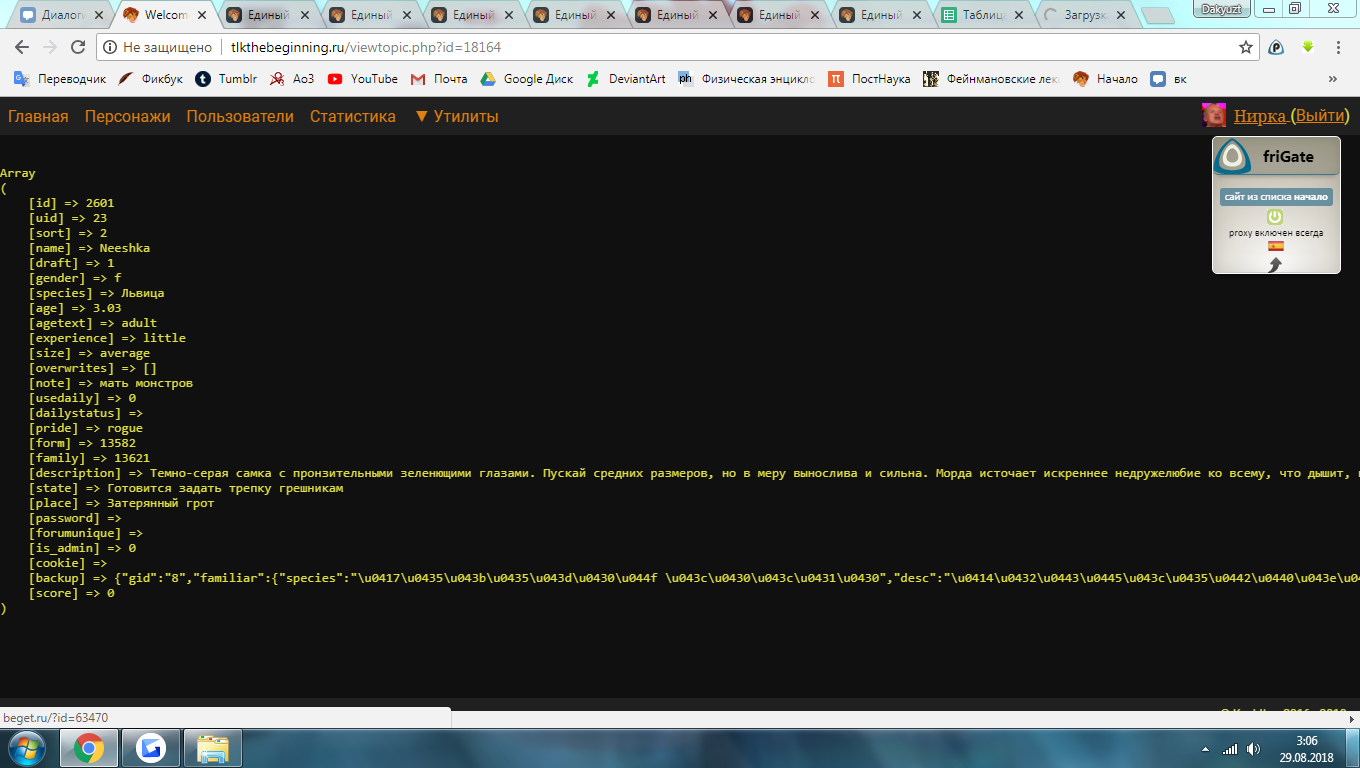The height and width of the screenshot is (768, 1360).
Task: Open the Google Диск bookmark
Action: (527, 79)
